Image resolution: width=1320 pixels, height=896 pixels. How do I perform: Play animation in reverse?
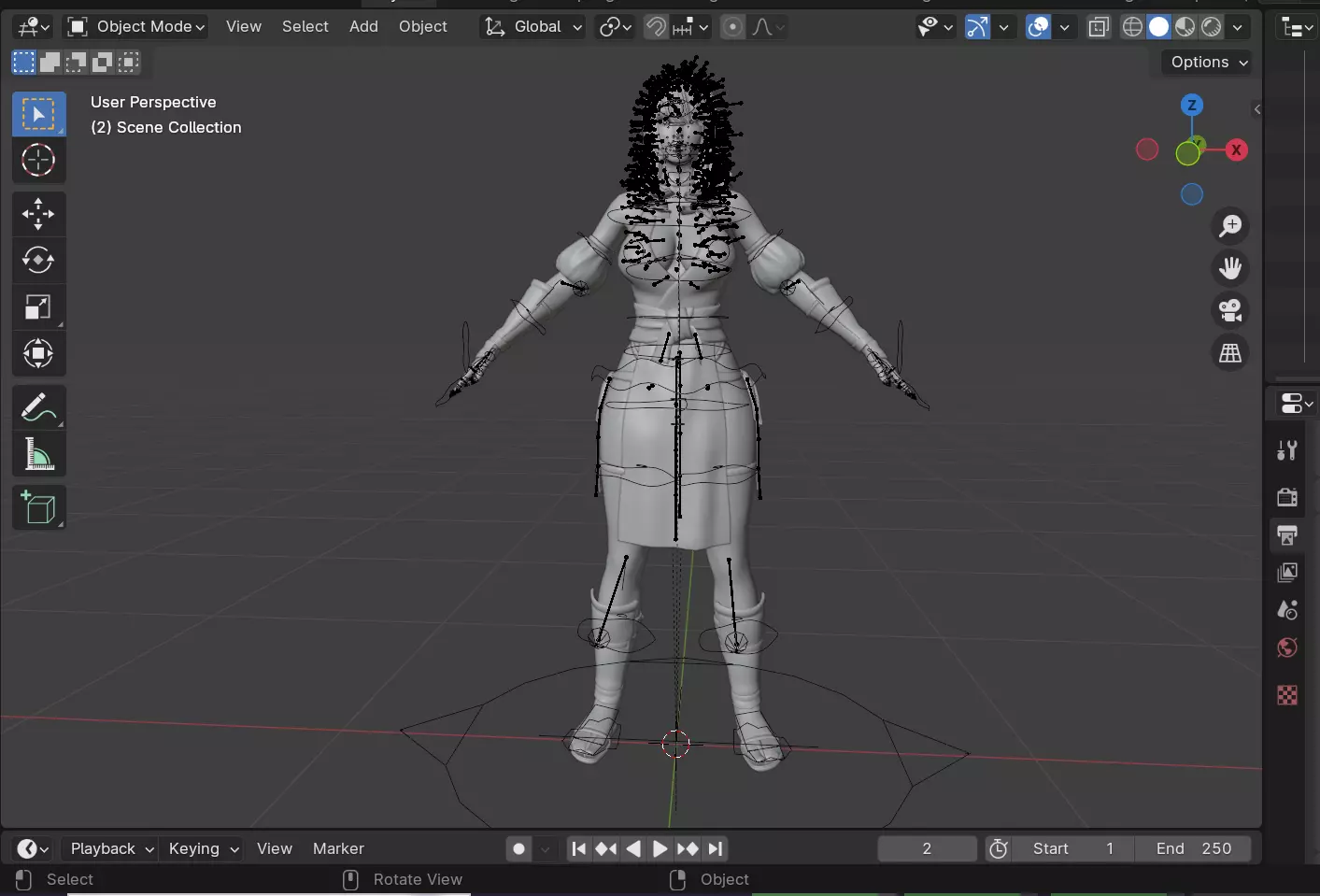[633, 848]
